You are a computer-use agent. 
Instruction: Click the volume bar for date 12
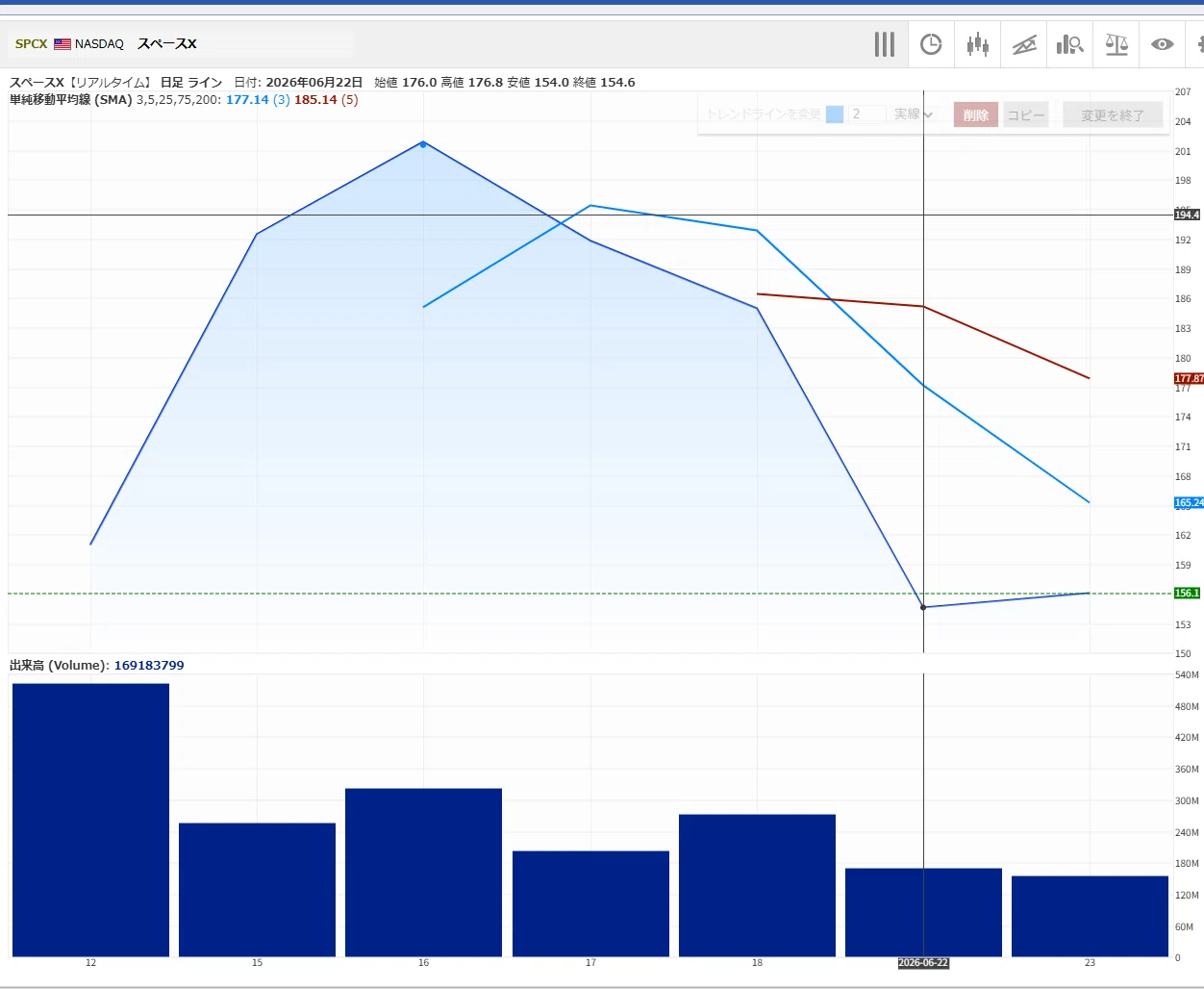(90, 820)
